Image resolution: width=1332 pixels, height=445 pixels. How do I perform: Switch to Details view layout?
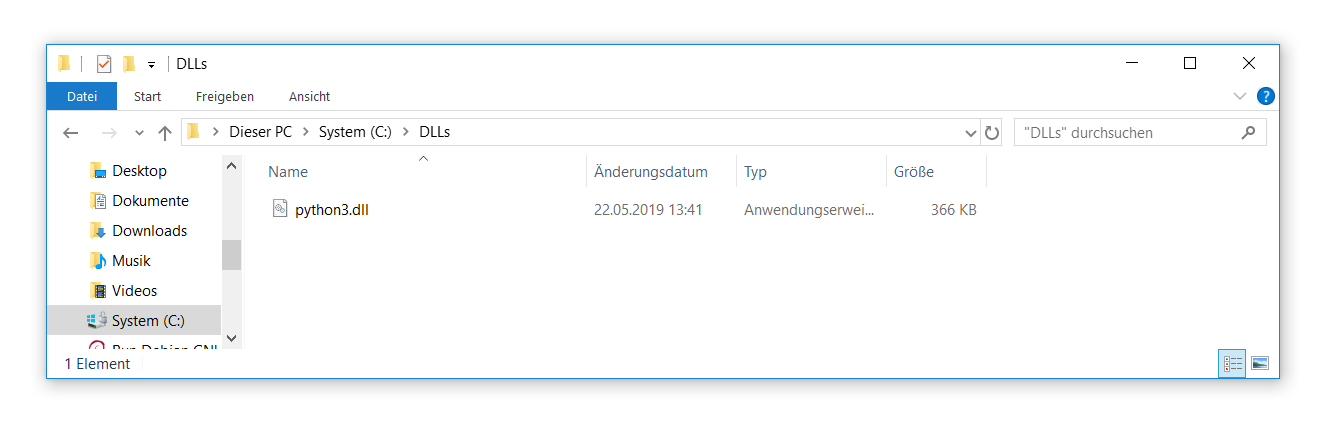click(1232, 364)
